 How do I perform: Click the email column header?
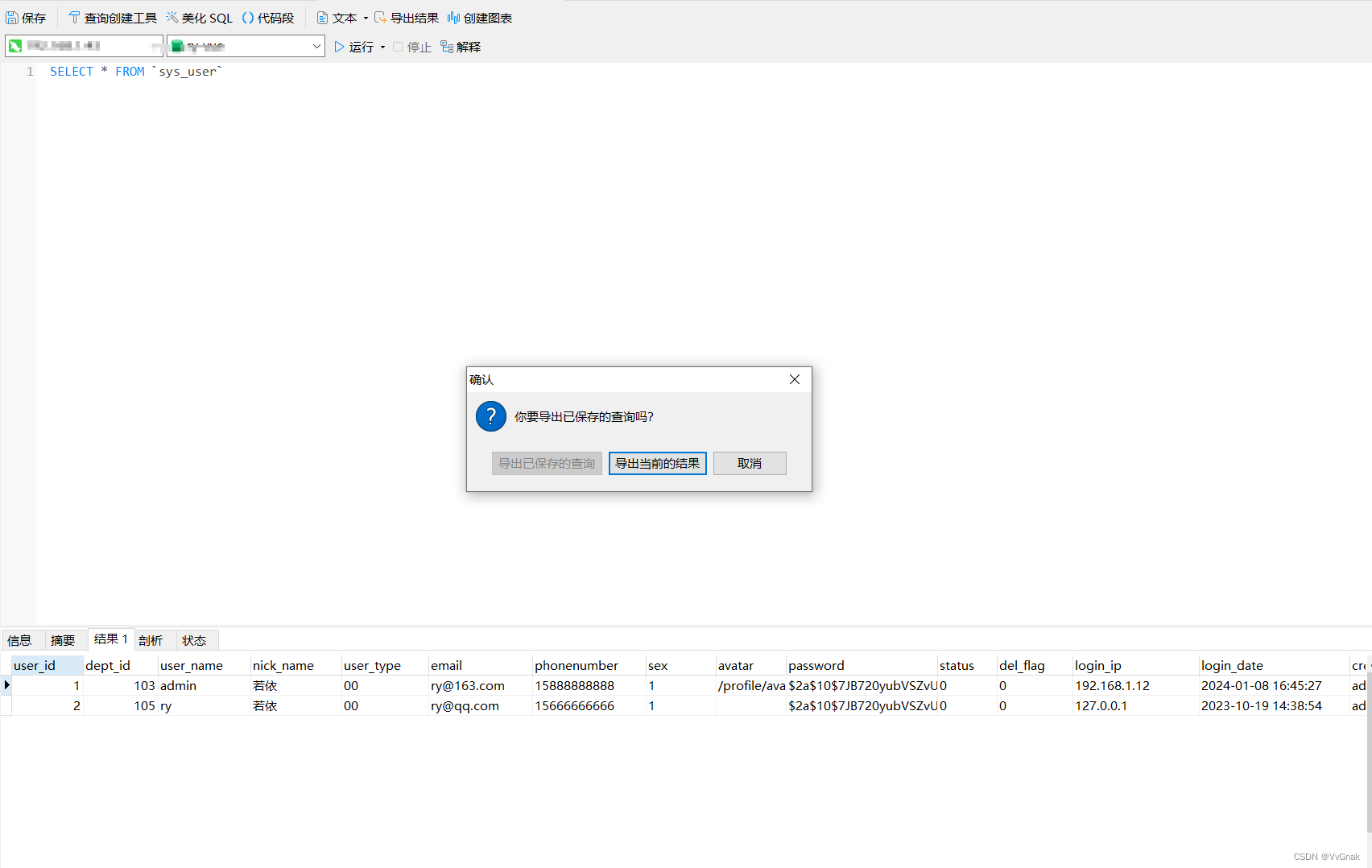click(x=479, y=665)
